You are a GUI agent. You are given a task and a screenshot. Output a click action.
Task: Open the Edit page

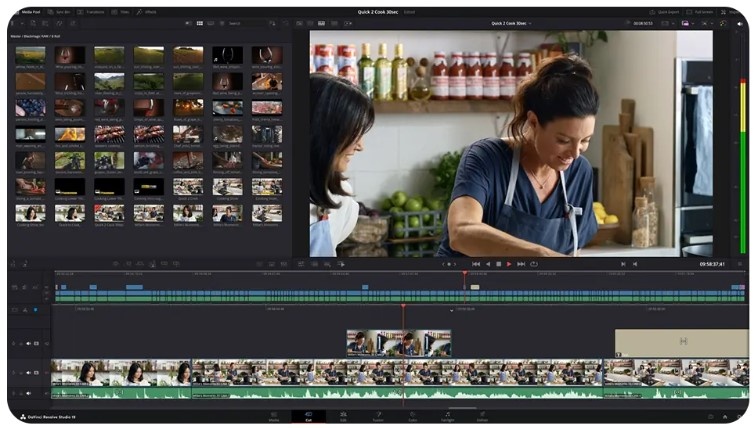tap(343, 416)
